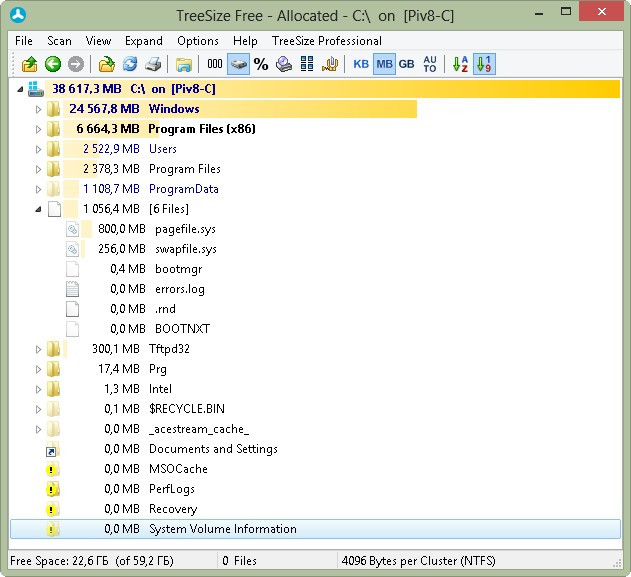Click the green Back arrow icon
Viewport: 631px width, 577px height.
pos(53,64)
